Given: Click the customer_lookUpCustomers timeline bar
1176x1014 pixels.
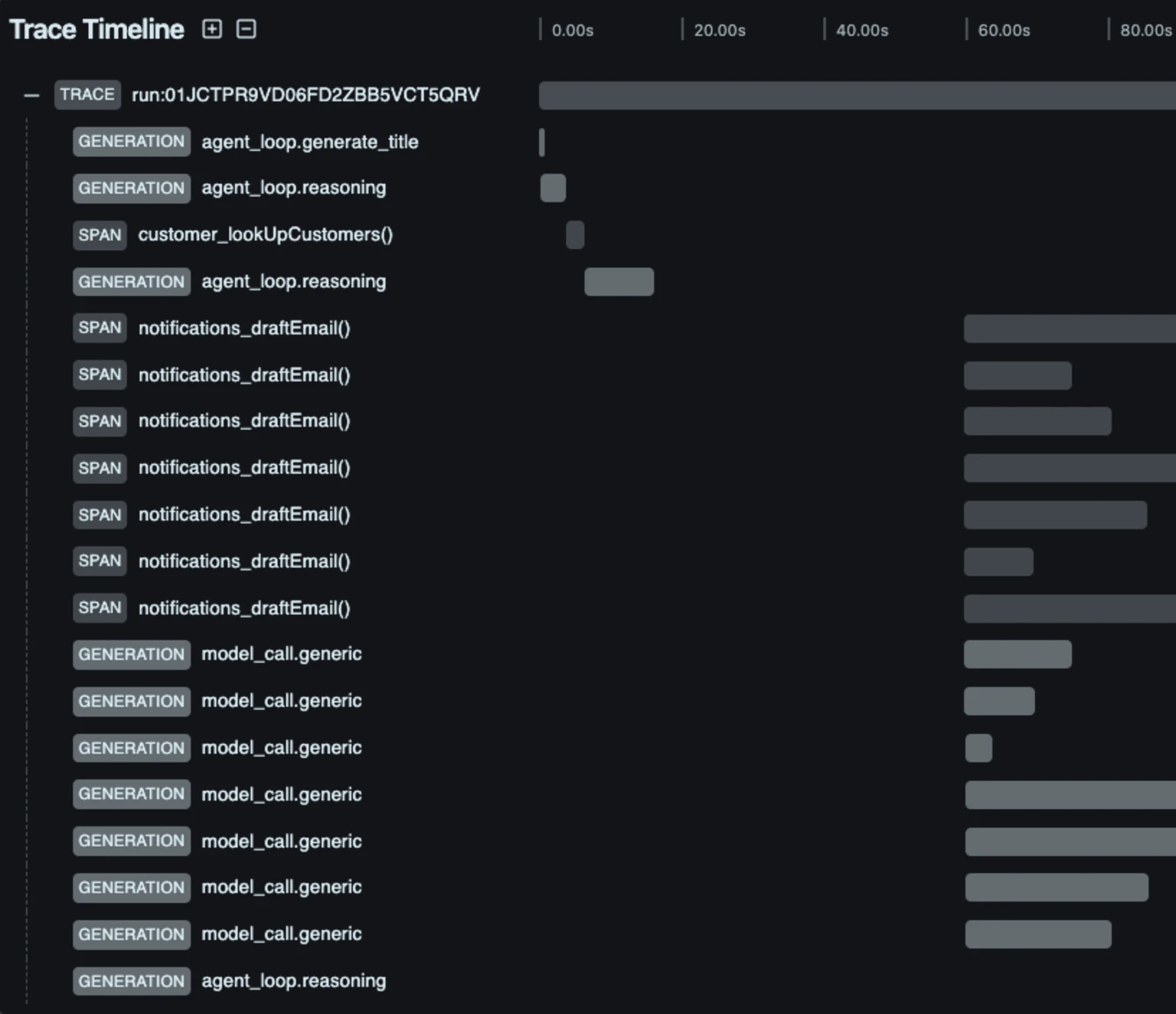Looking at the screenshot, I should (575, 235).
